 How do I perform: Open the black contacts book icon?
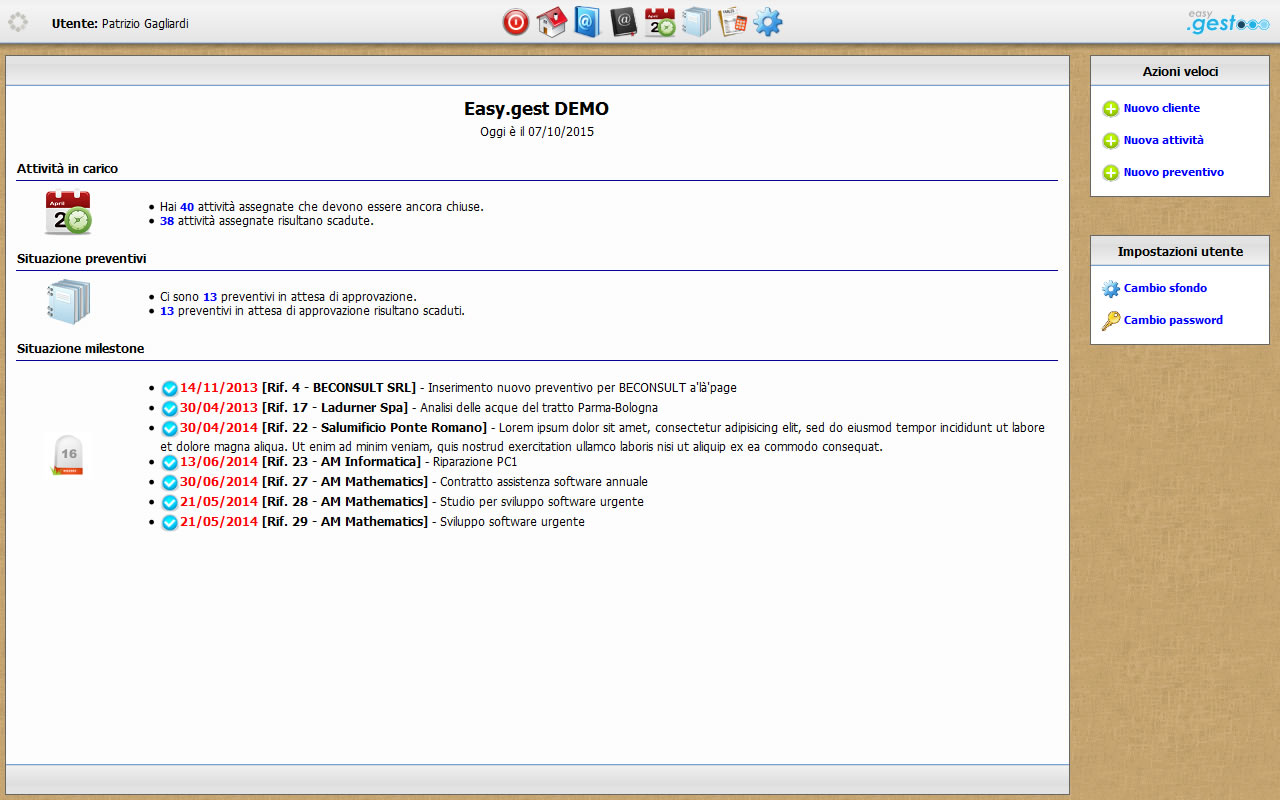624,22
